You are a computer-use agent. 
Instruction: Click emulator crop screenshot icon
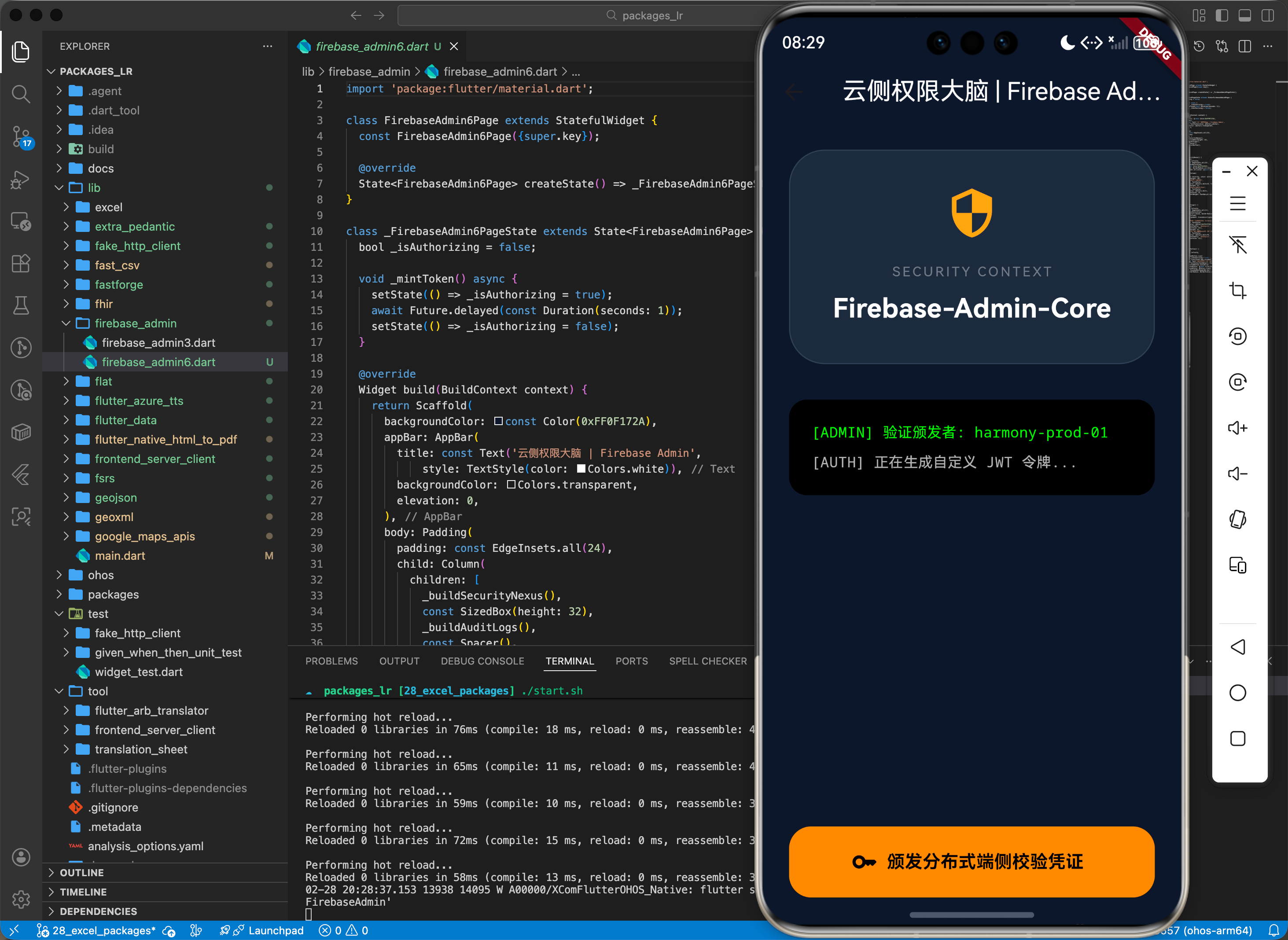(1237, 291)
